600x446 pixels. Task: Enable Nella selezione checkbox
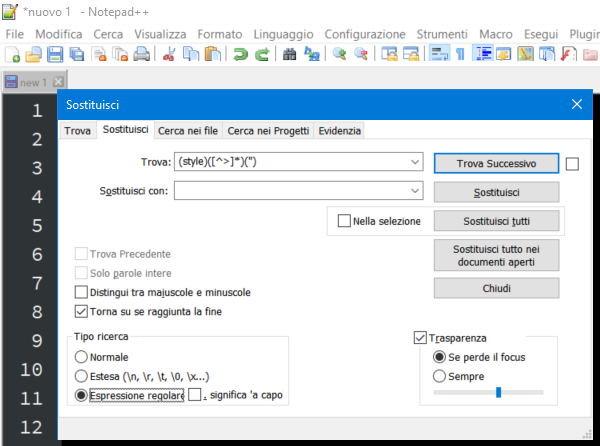tap(344, 221)
